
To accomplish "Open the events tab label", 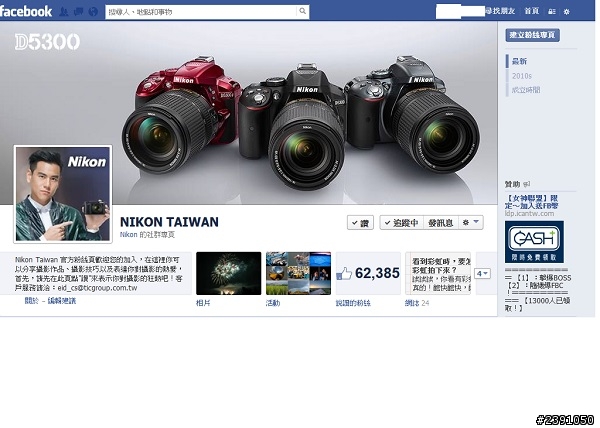I will (273, 303).
